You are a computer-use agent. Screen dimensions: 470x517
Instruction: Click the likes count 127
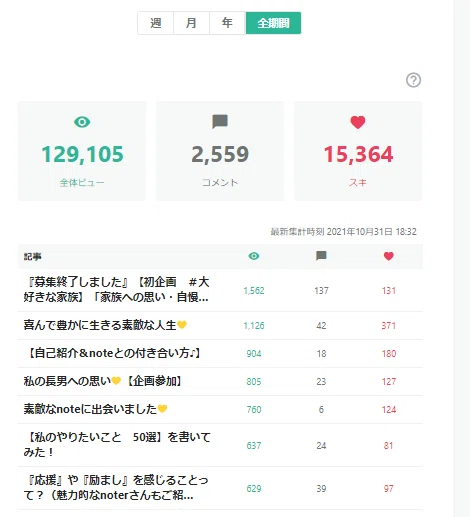click(x=389, y=382)
